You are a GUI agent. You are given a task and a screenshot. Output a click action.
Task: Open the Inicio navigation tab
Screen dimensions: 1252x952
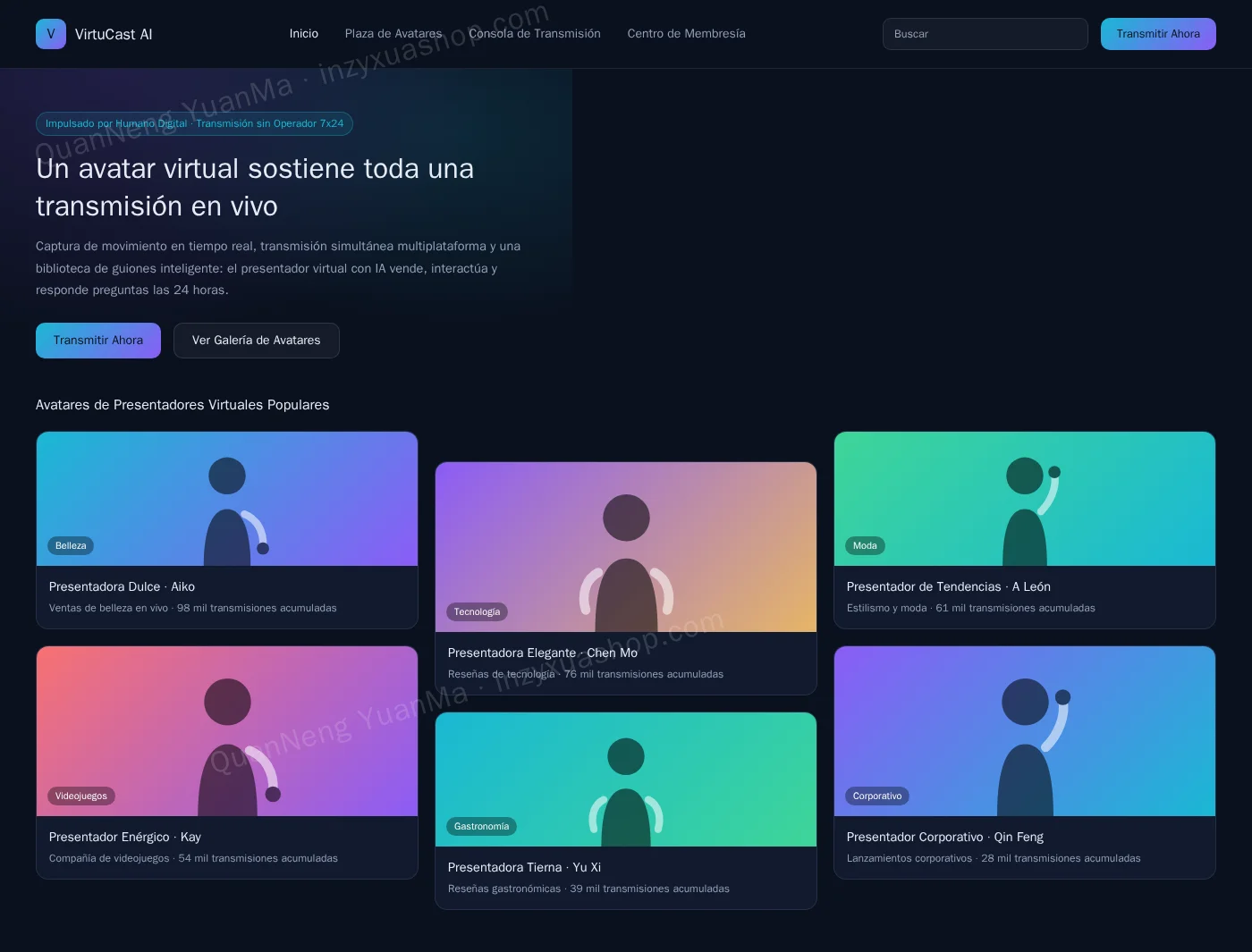(x=304, y=34)
